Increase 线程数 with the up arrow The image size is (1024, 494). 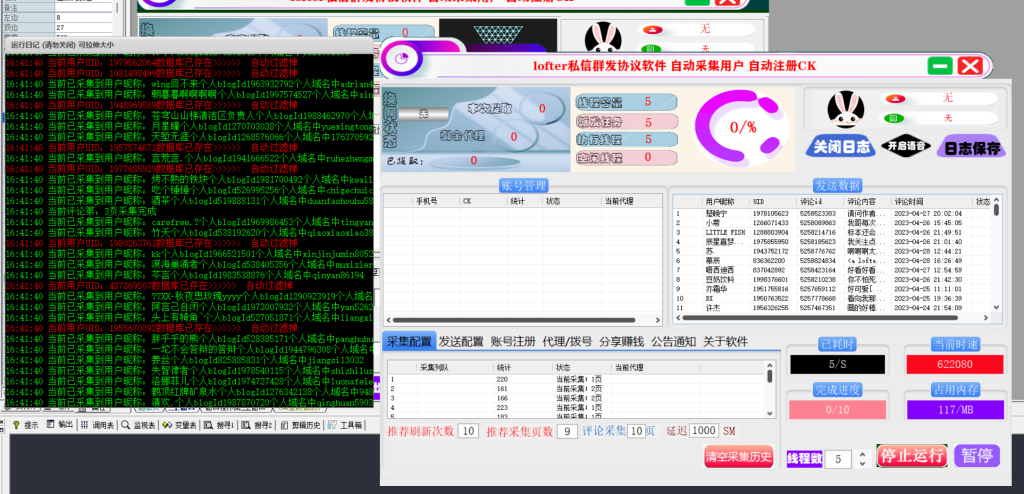coord(863,454)
